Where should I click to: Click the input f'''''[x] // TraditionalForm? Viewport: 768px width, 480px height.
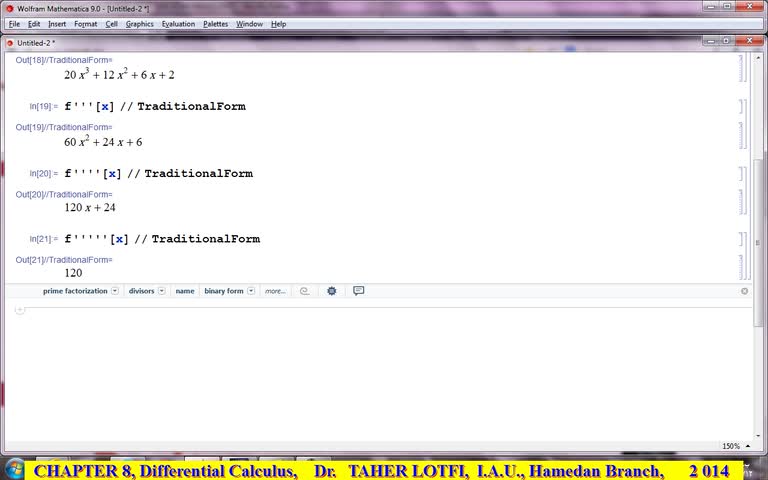coord(162,239)
